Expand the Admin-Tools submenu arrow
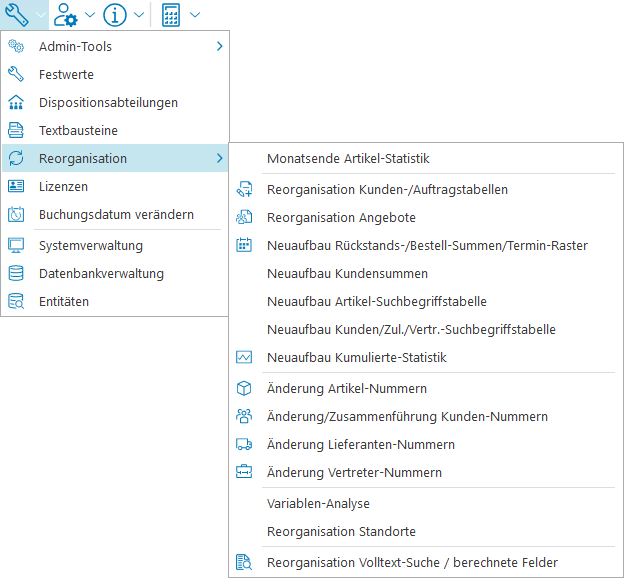This screenshot has height=578, width=624. pos(219,46)
